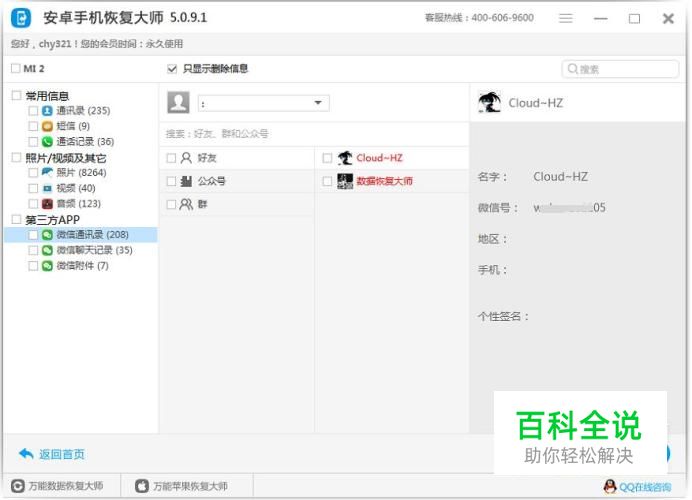Close the window with the X button

[x=668, y=19]
